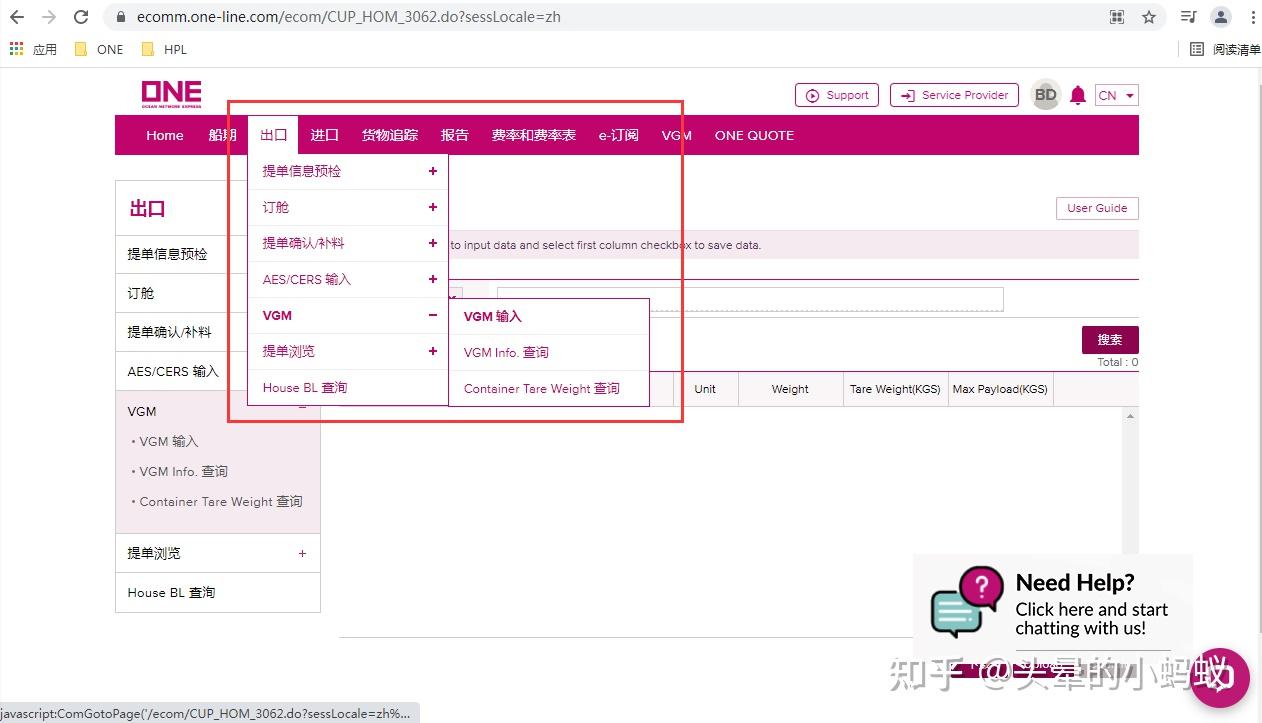Click the browser back arrow
Image resolution: width=1262 pixels, height=723 pixels.
[x=17, y=17]
